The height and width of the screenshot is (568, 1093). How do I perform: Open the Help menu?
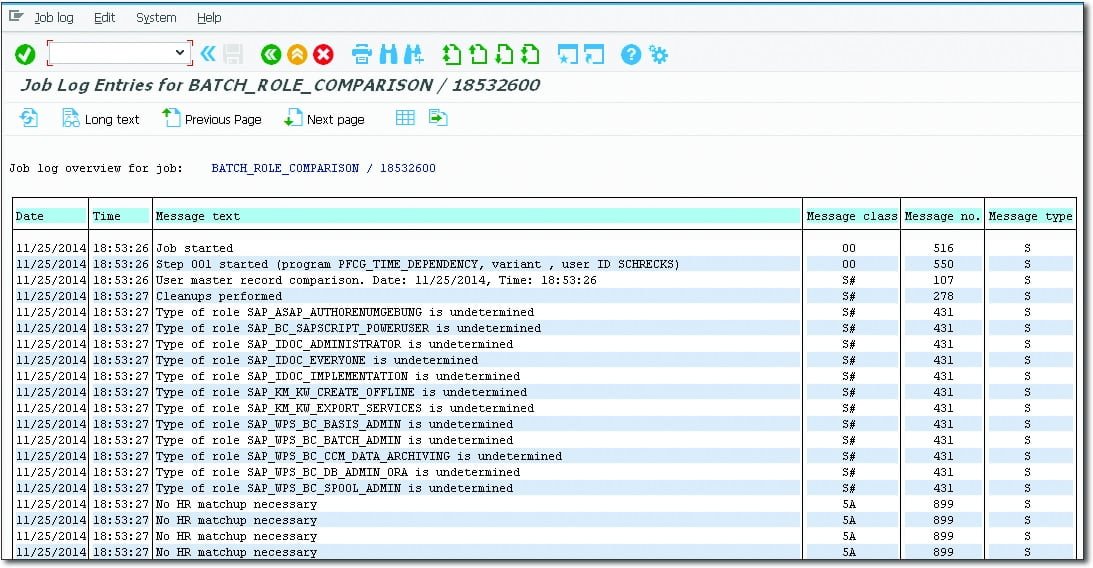[209, 17]
